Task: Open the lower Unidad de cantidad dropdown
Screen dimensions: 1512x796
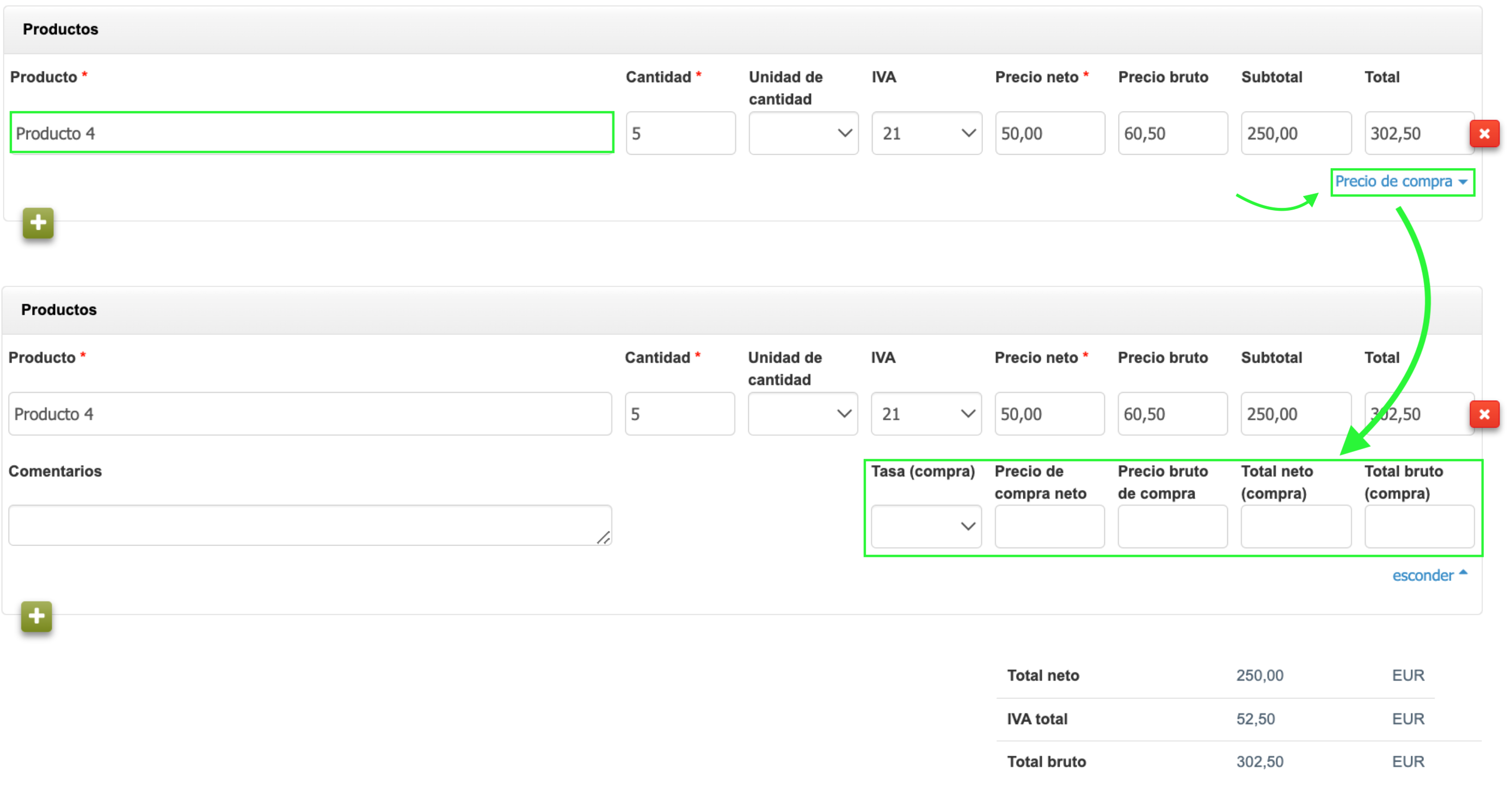Action: tap(802, 414)
